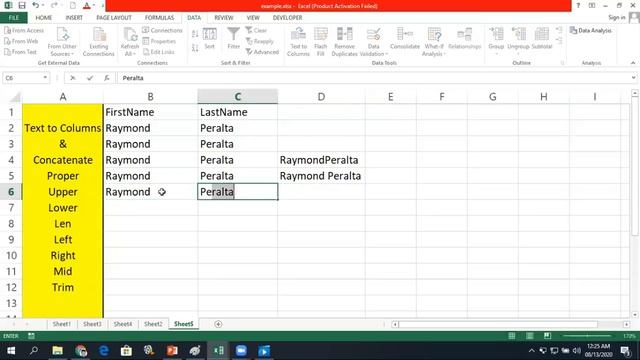This screenshot has width=640, height=360.
Task: Click the vertical scrollbar down arrow
Action: (635, 315)
